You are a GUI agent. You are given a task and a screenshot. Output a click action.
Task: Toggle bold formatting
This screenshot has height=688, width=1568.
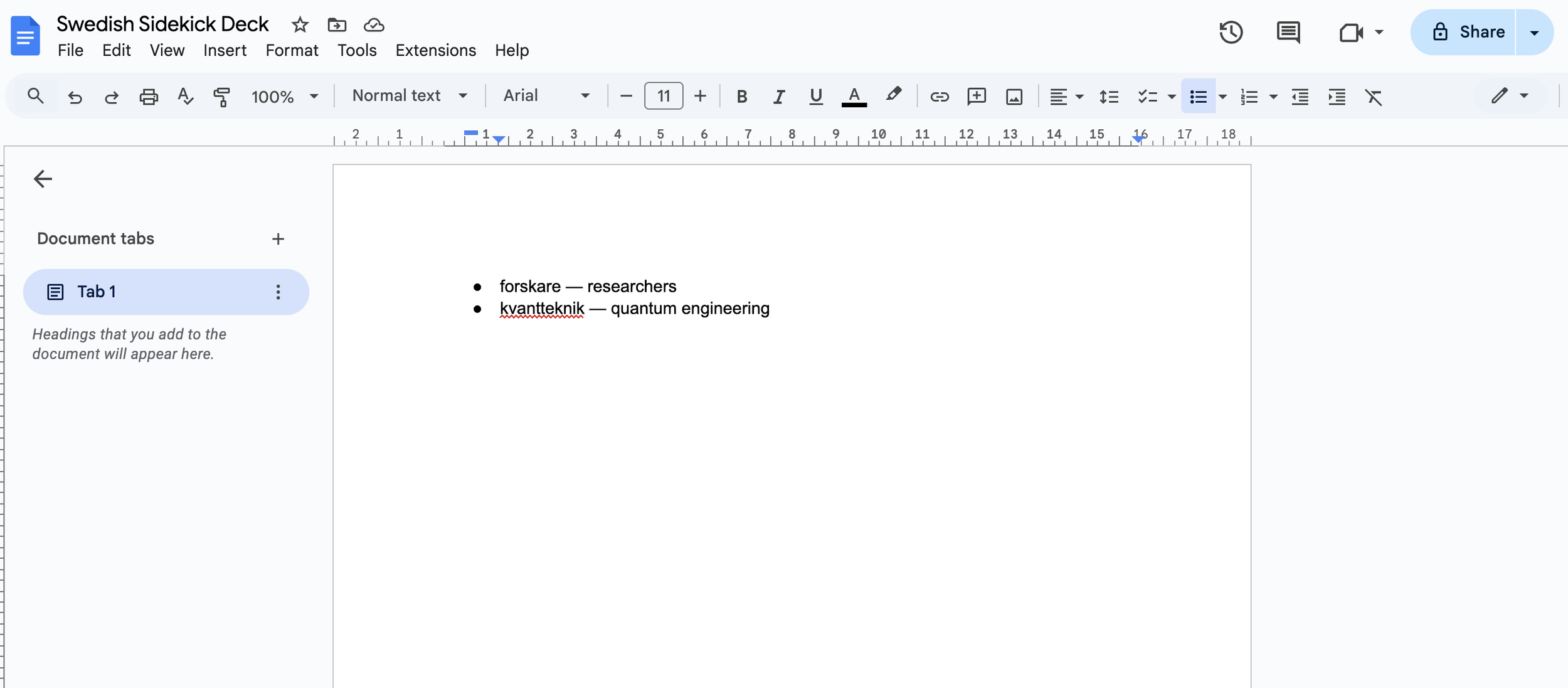(x=741, y=97)
